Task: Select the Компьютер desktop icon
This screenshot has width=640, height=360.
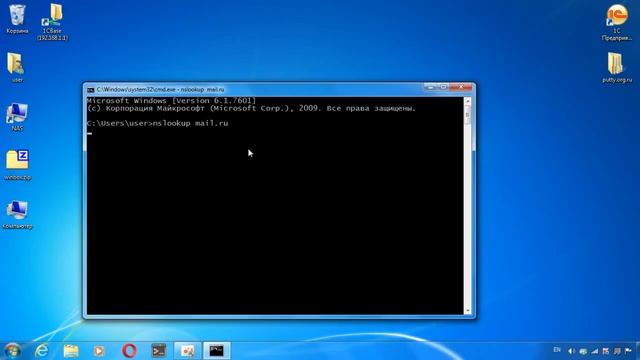Action: click(x=17, y=214)
